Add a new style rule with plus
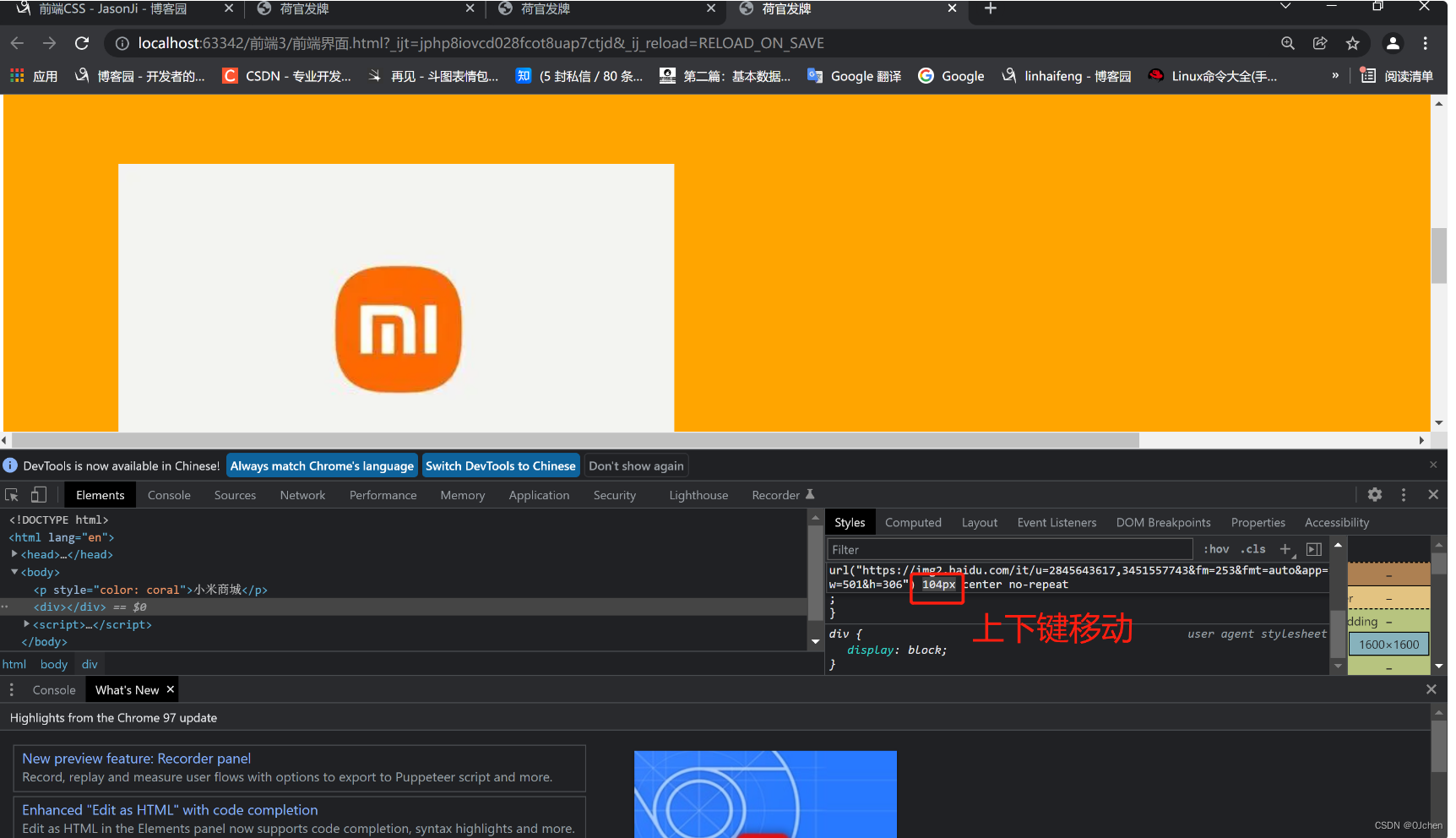 coord(1285,549)
